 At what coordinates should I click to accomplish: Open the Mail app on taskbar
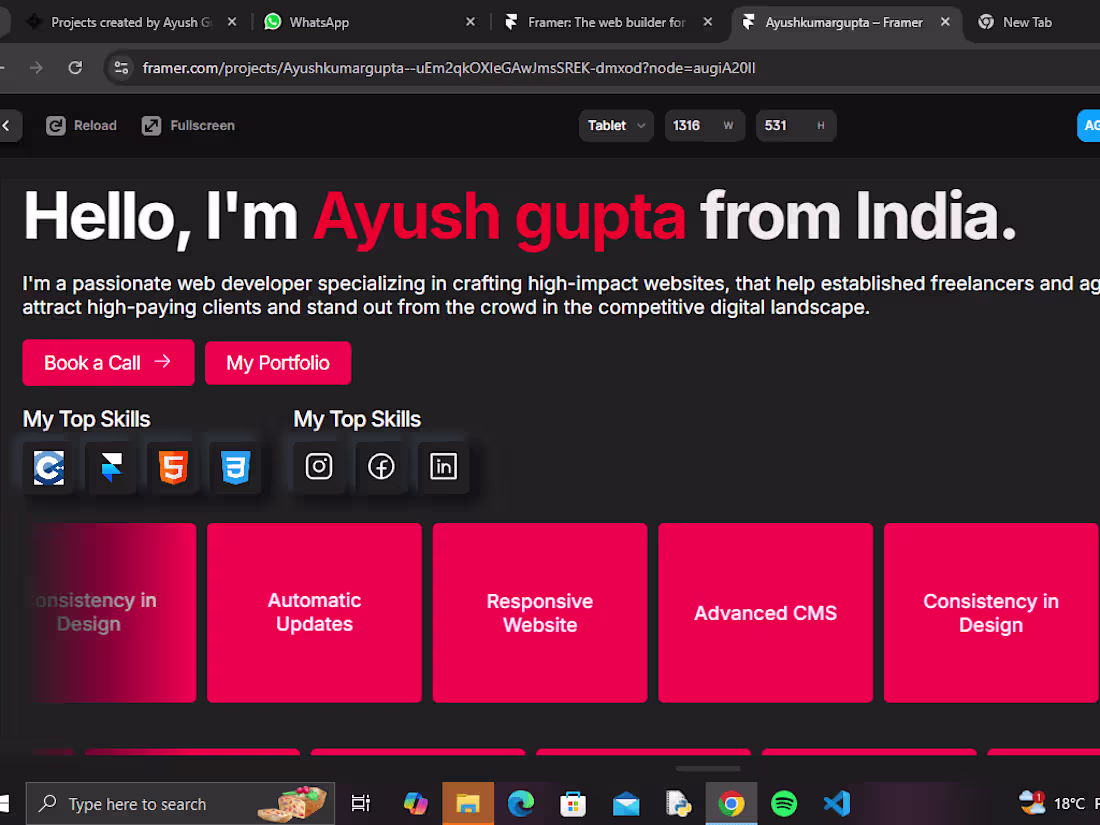pos(626,803)
